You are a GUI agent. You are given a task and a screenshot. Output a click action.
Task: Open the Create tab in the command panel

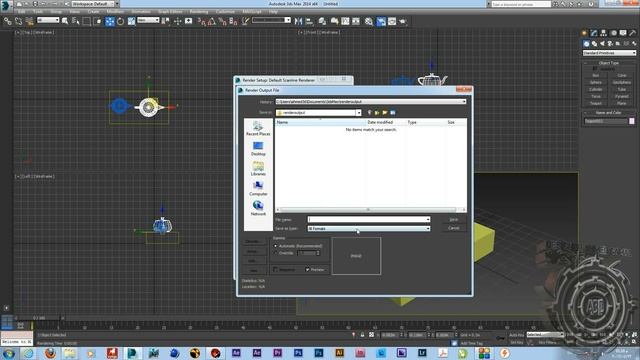coord(584,33)
